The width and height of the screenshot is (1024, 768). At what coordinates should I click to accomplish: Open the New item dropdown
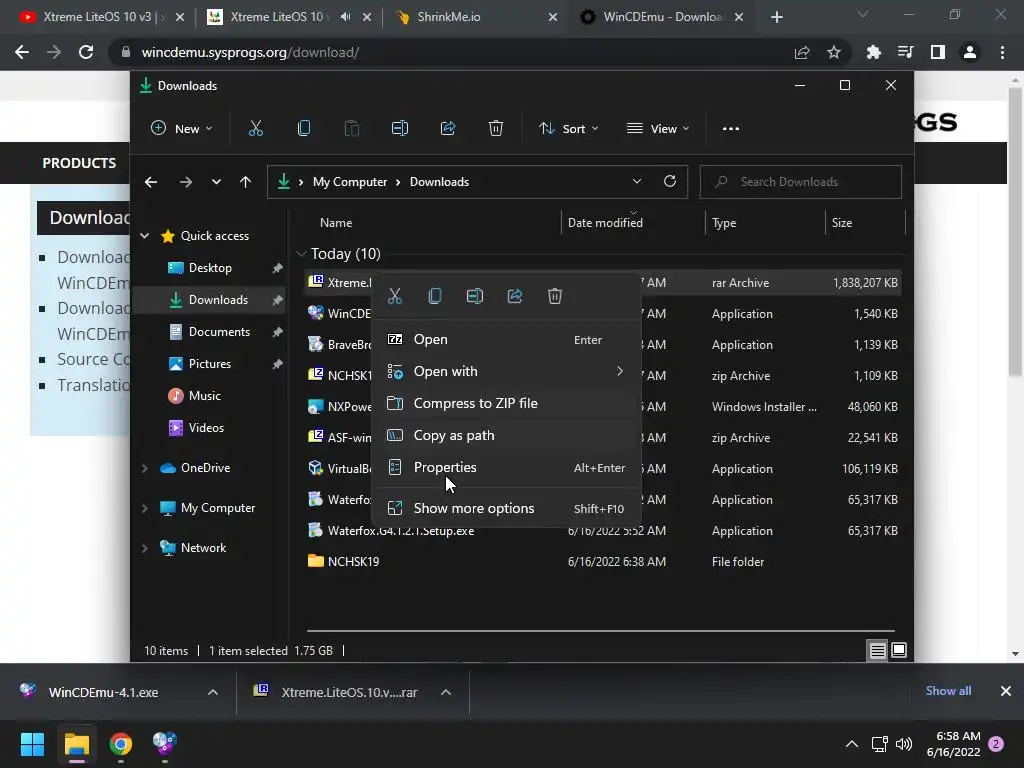coord(182,129)
